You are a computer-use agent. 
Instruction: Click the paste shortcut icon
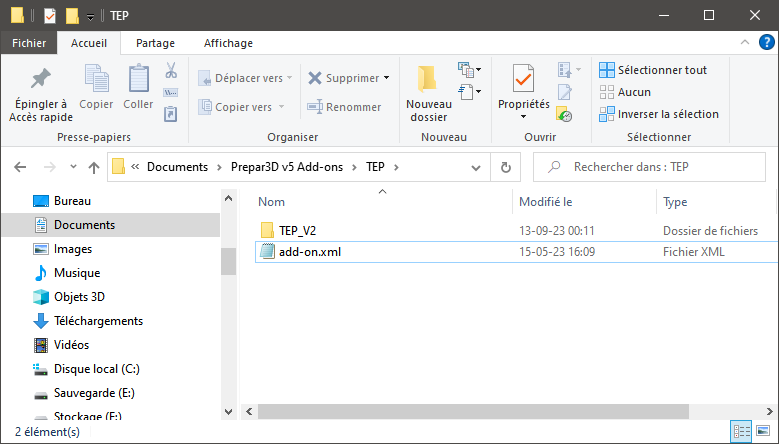[x=171, y=114]
